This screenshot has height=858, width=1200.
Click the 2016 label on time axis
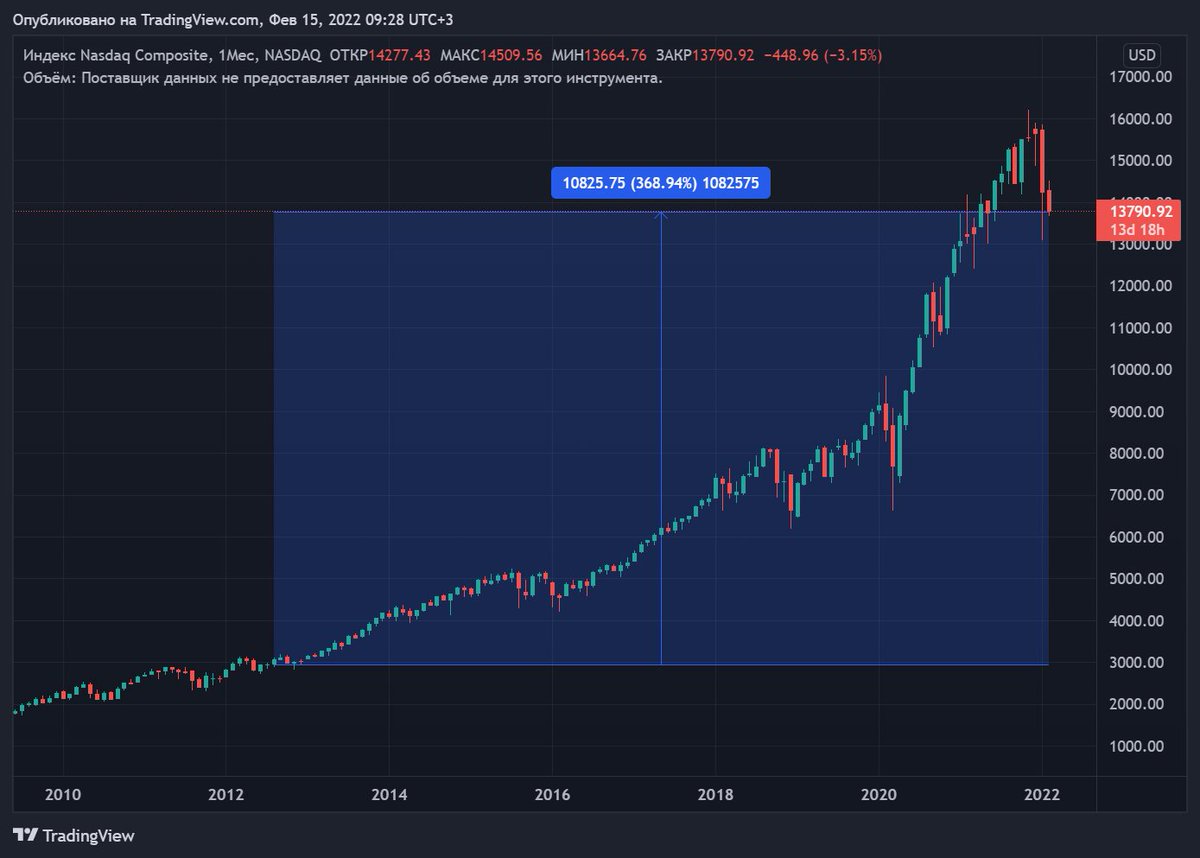(x=552, y=794)
